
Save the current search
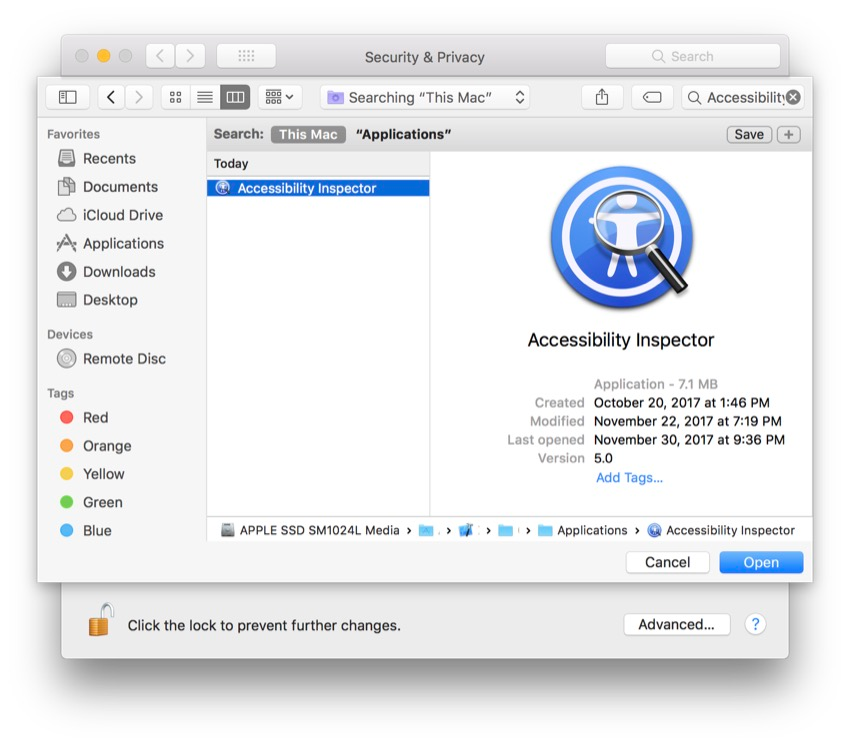pos(749,134)
